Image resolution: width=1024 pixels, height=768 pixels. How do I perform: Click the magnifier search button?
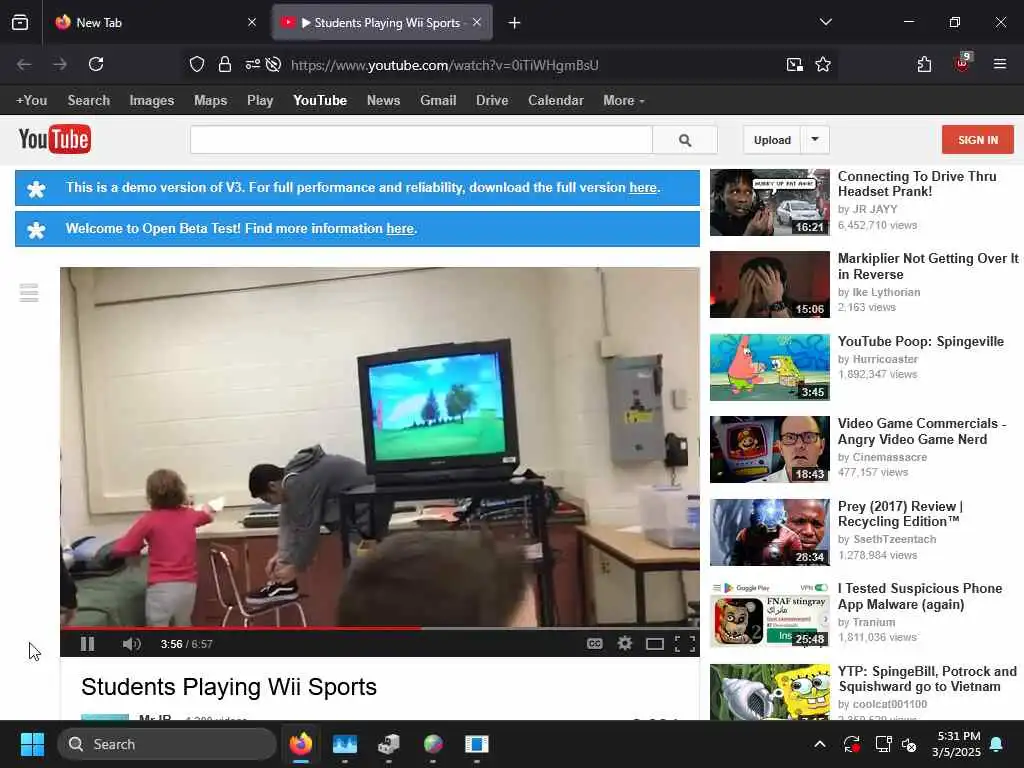click(x=685, y=140)
